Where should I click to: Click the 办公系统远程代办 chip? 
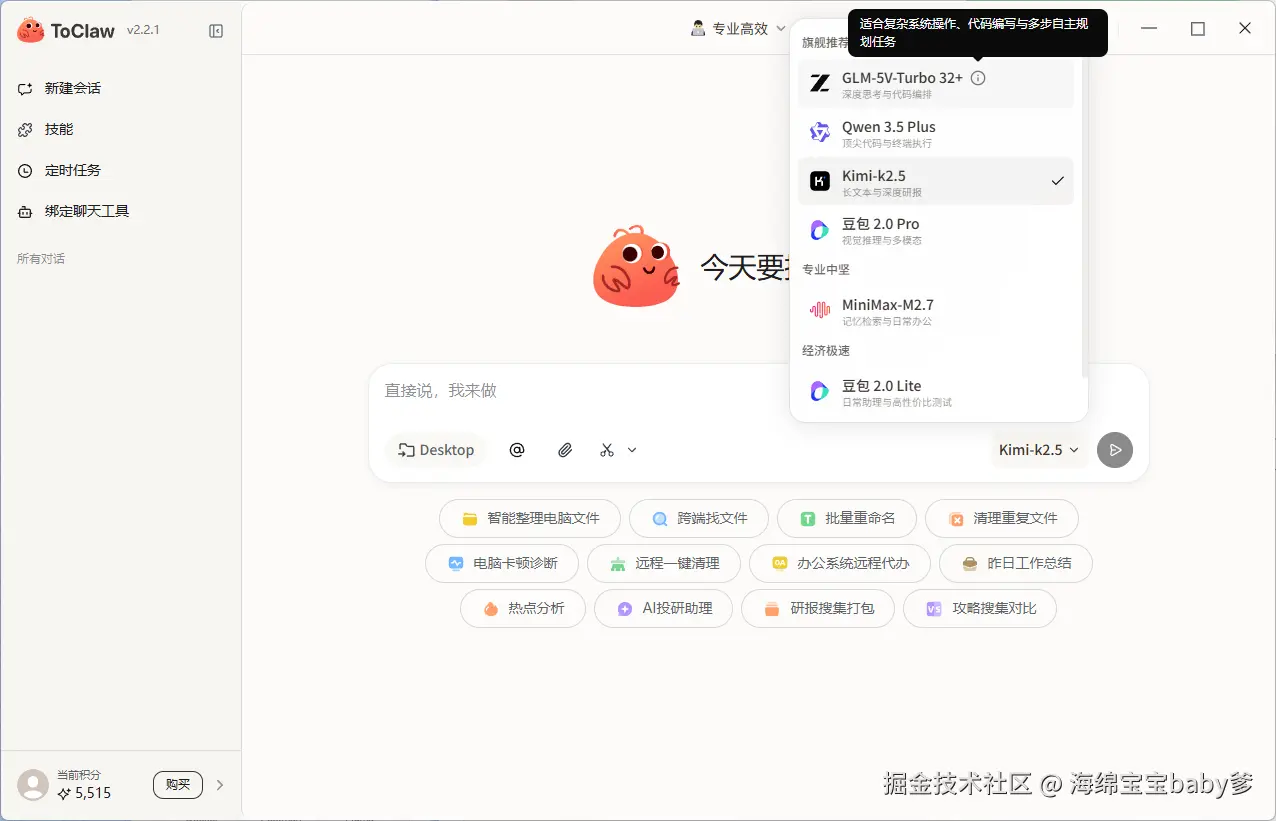point(840,563)
